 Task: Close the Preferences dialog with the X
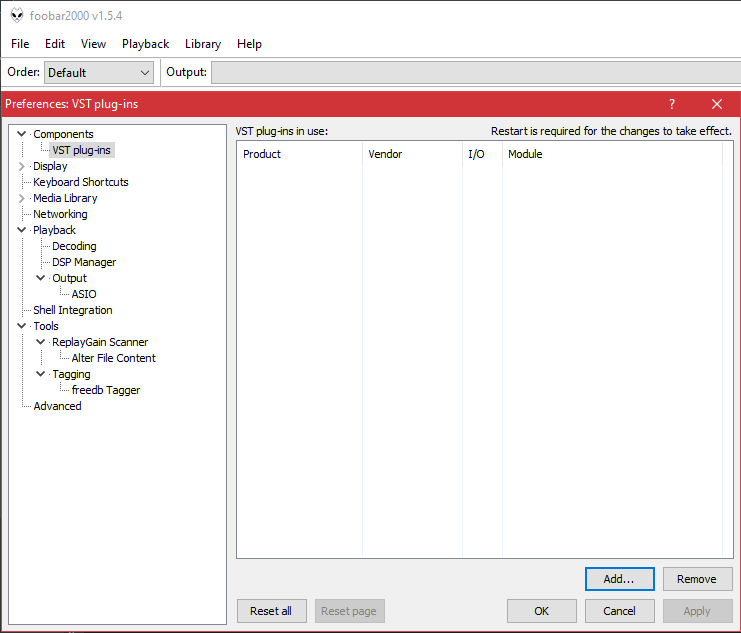coord(716,104)
